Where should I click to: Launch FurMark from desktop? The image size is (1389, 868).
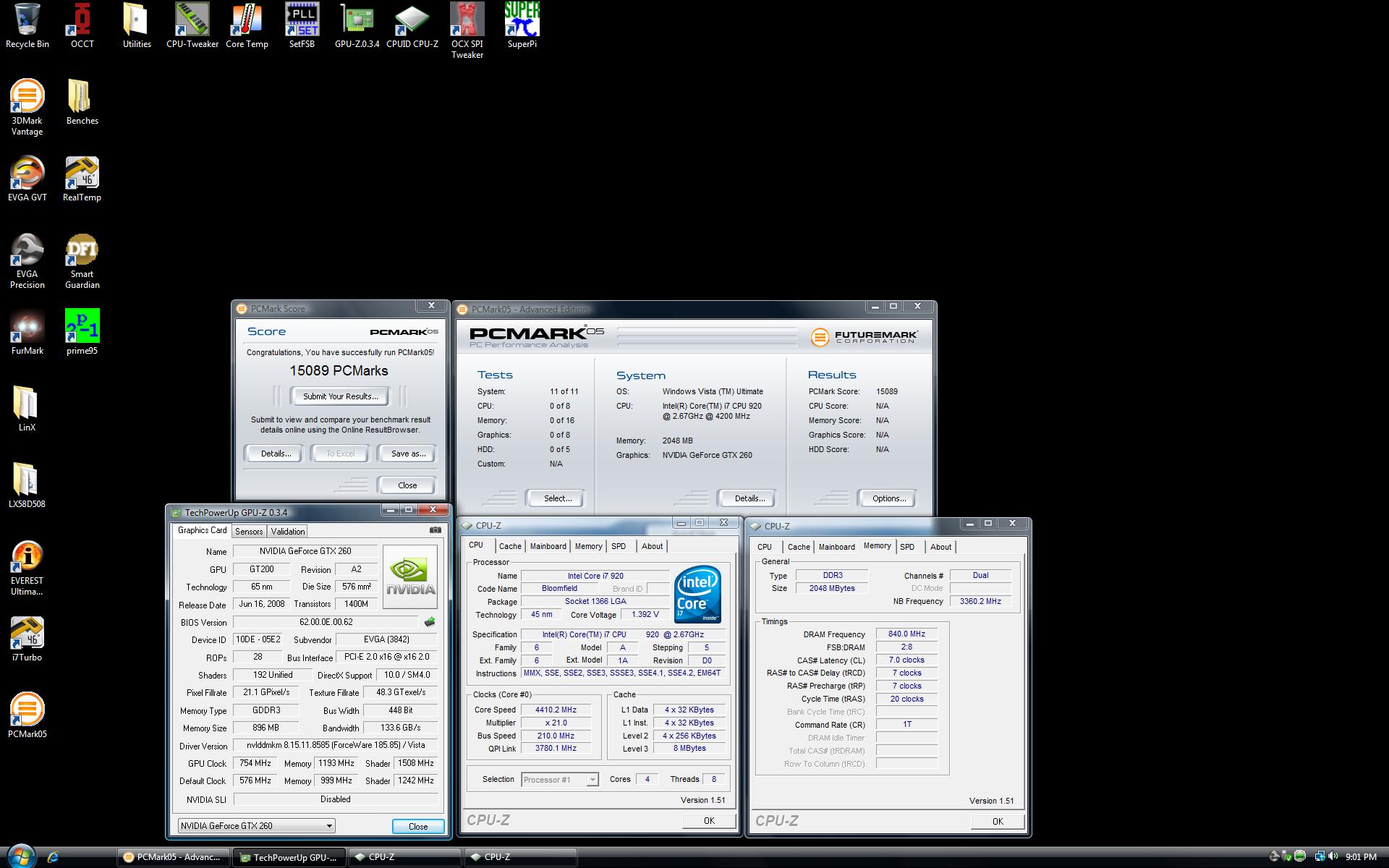tap(27, 332)
